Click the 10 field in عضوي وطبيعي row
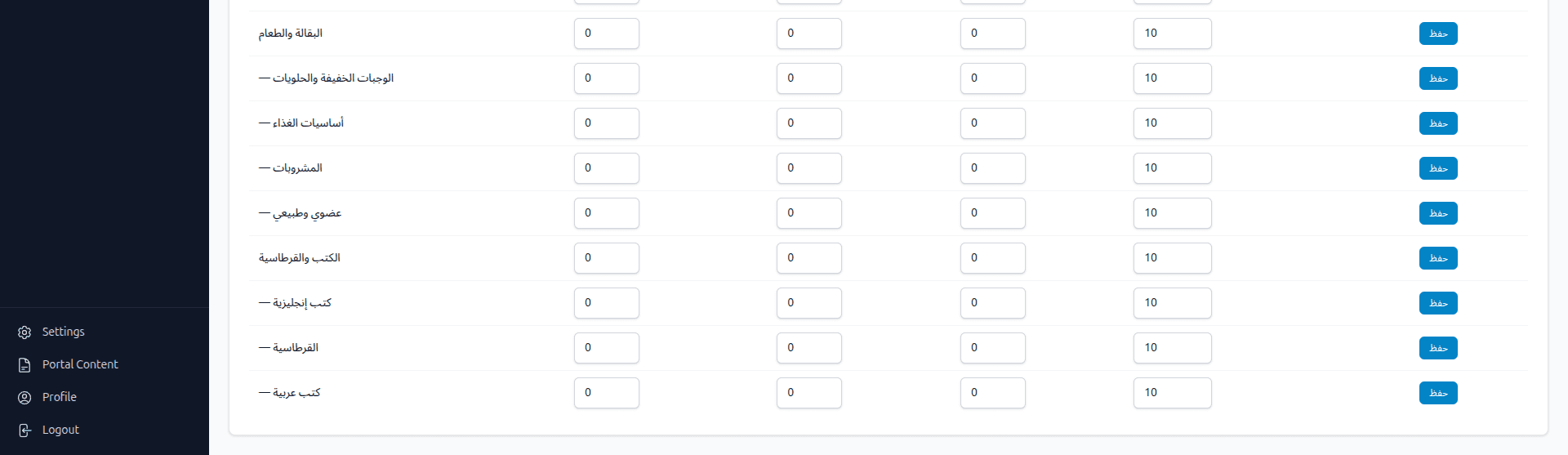 [1172, 213]
